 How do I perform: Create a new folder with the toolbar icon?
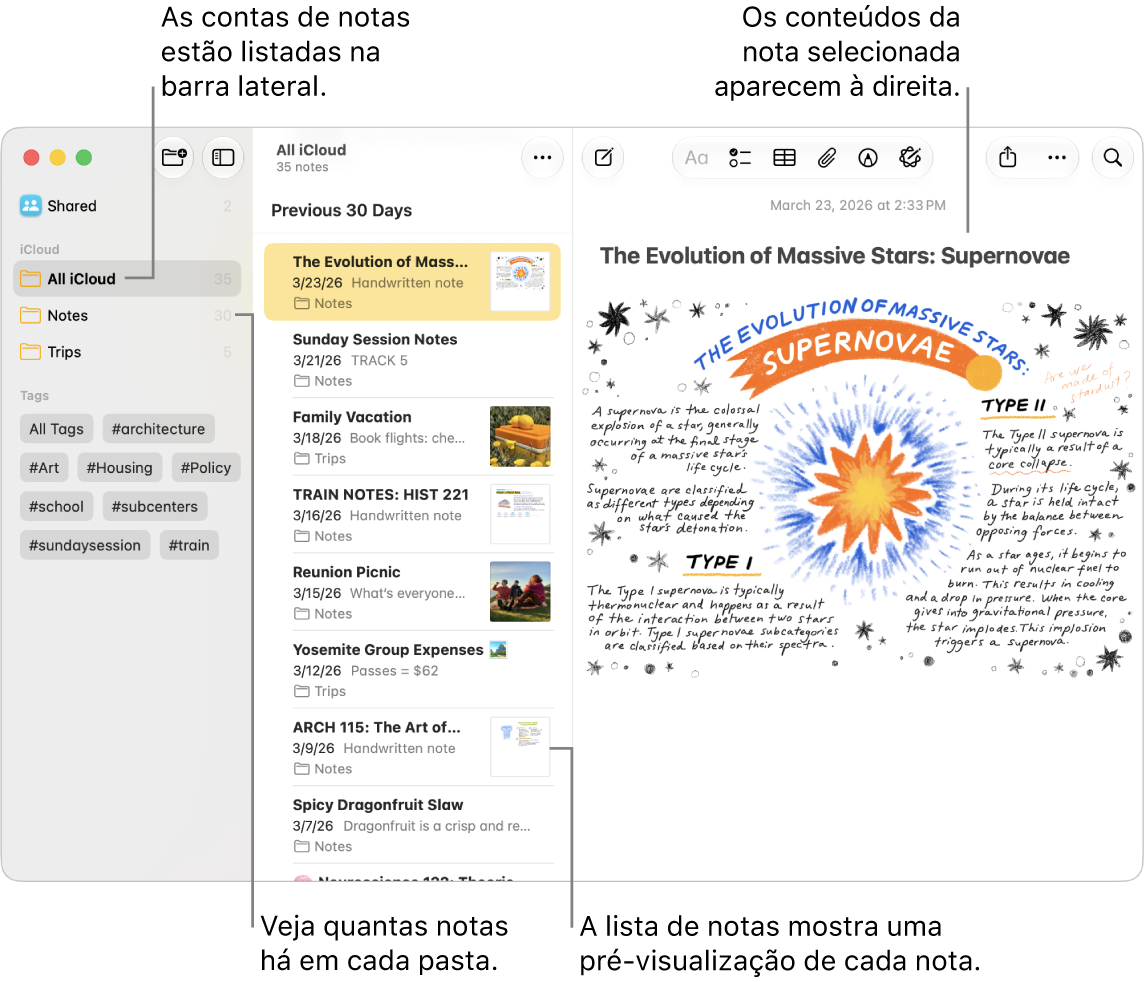pos(174,157)
